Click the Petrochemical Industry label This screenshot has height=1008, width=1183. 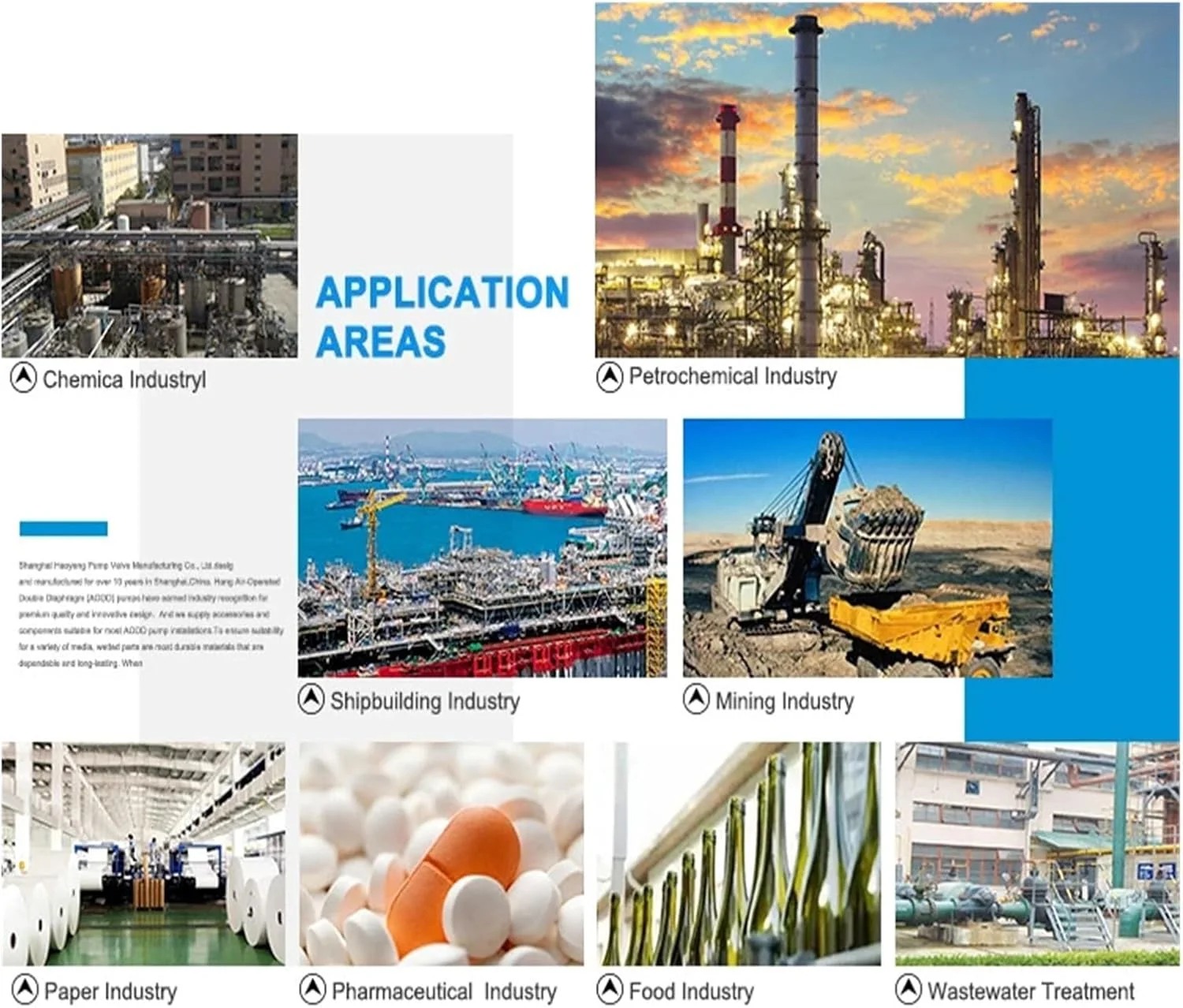[733, 376]
